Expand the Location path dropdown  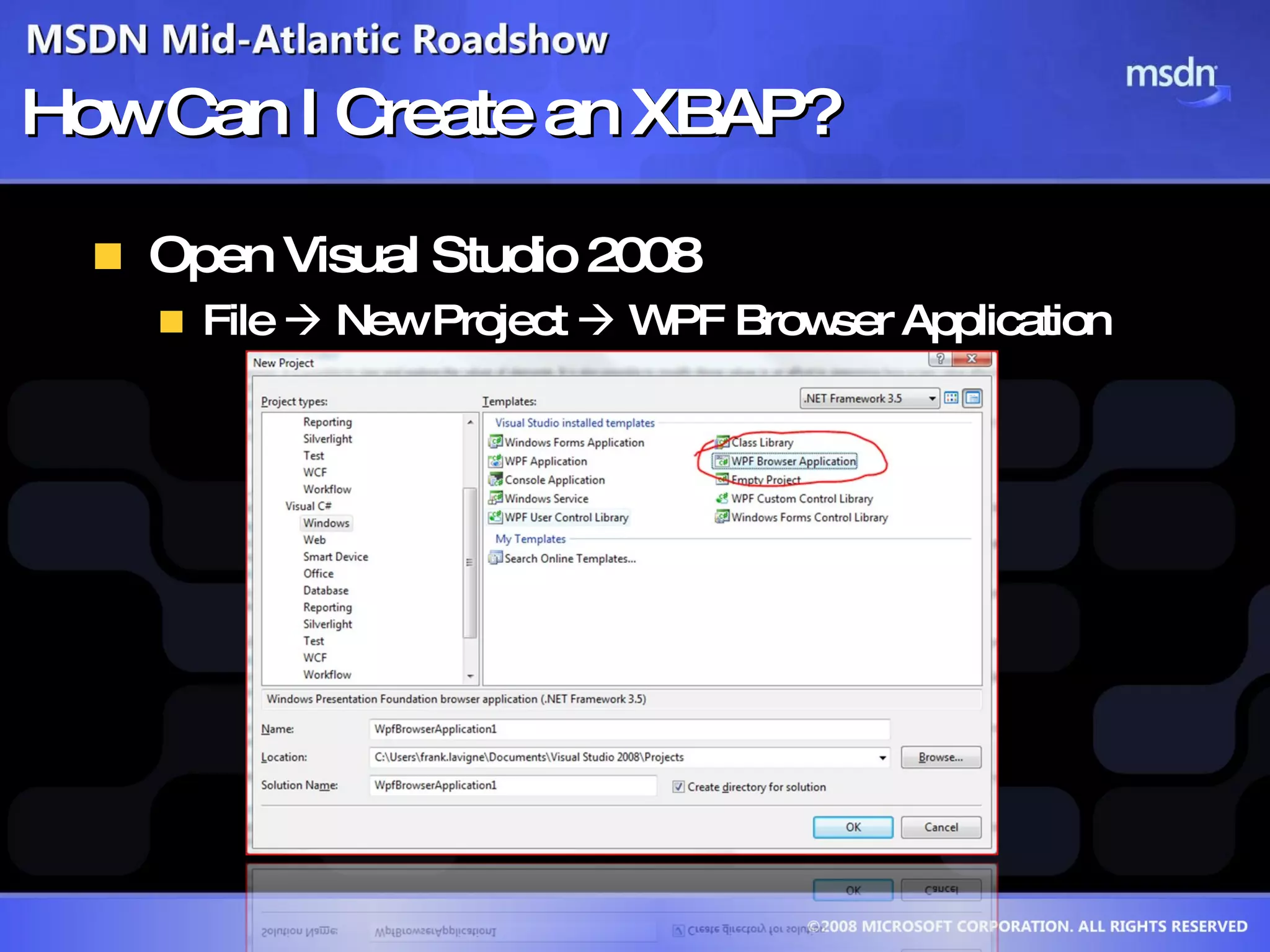pos(882,757)
